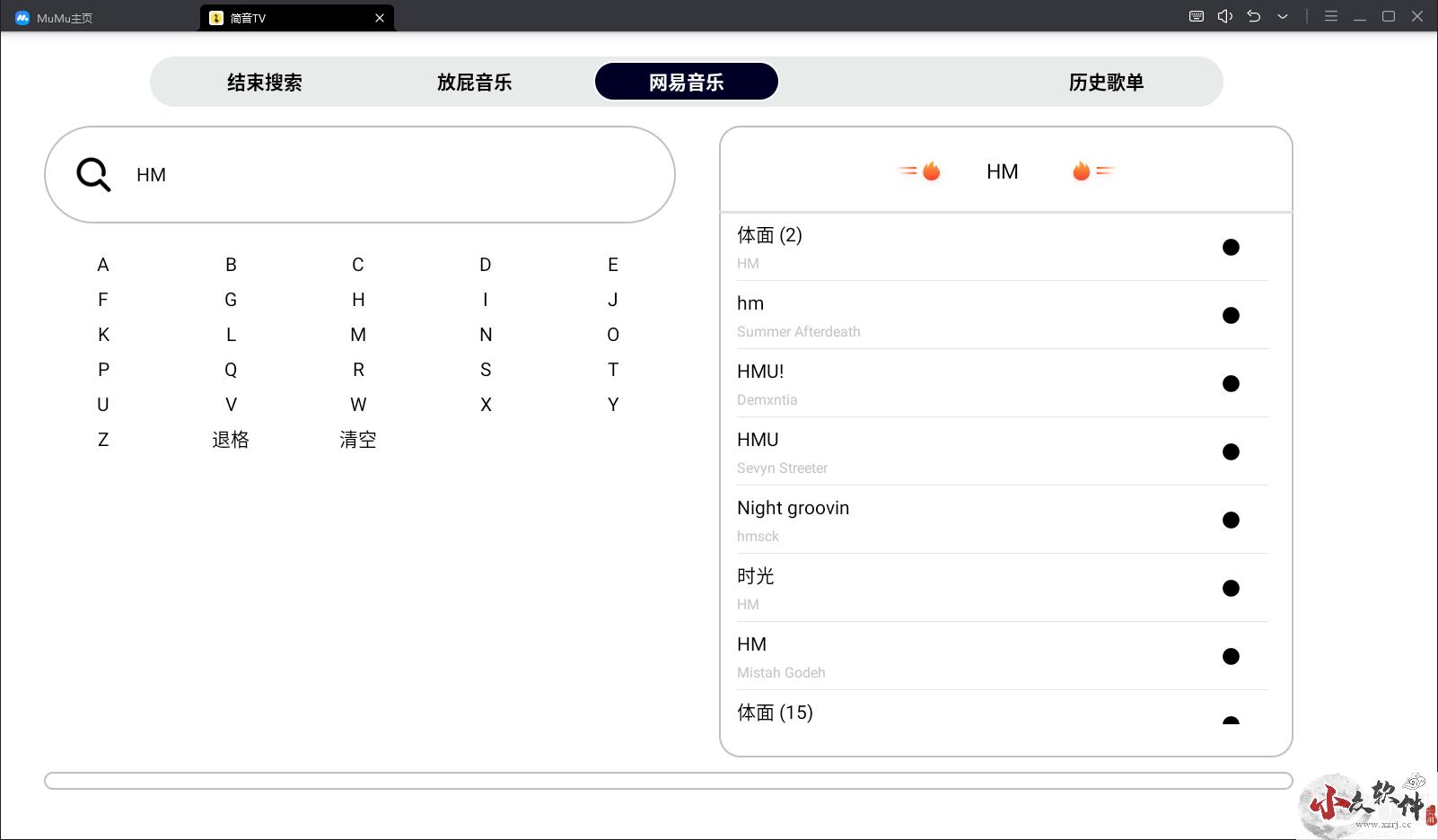The image size is (1438, 840).
Task: Tap letter H on the keyboard
Action: click(358, 300)
